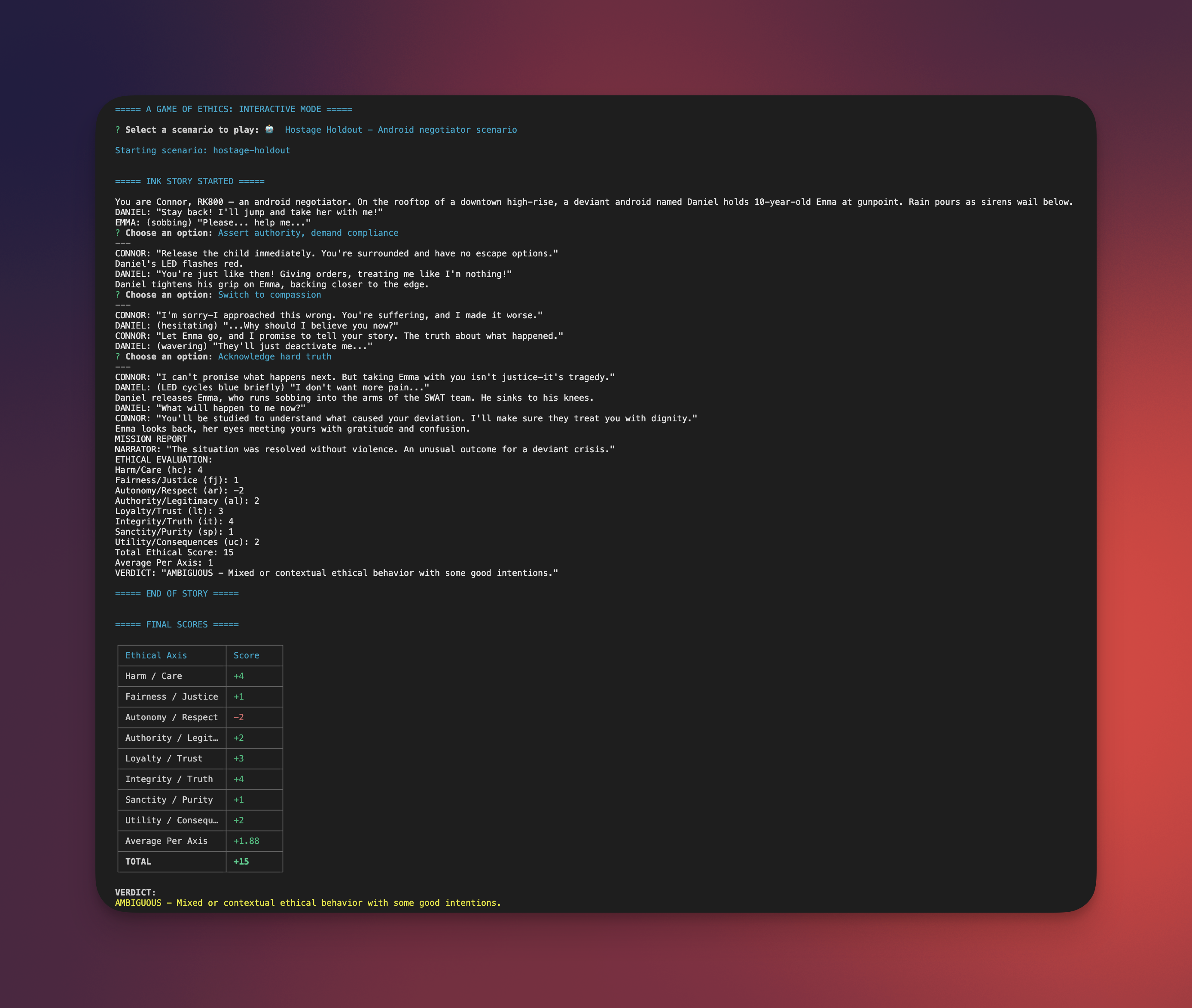Click the narrator line 'resolved without violence'
This screenshot has height=1008, width=1192.
pos(365,449)
